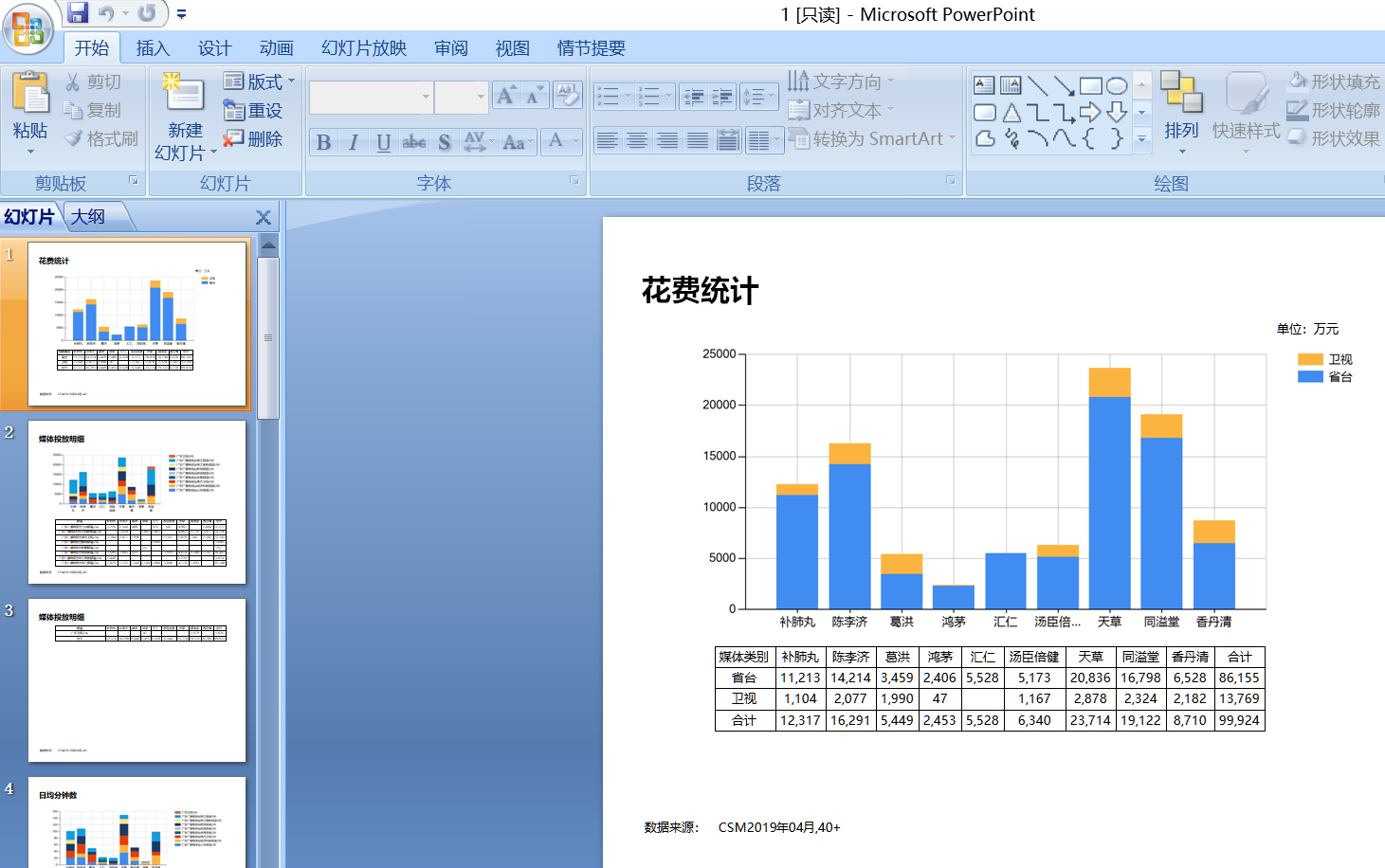The width and height of the screenshot is (1385, 868).
Task: Click the slide panel scrollbar thumb
Action: pyautogui.click(x=268, y=337)
